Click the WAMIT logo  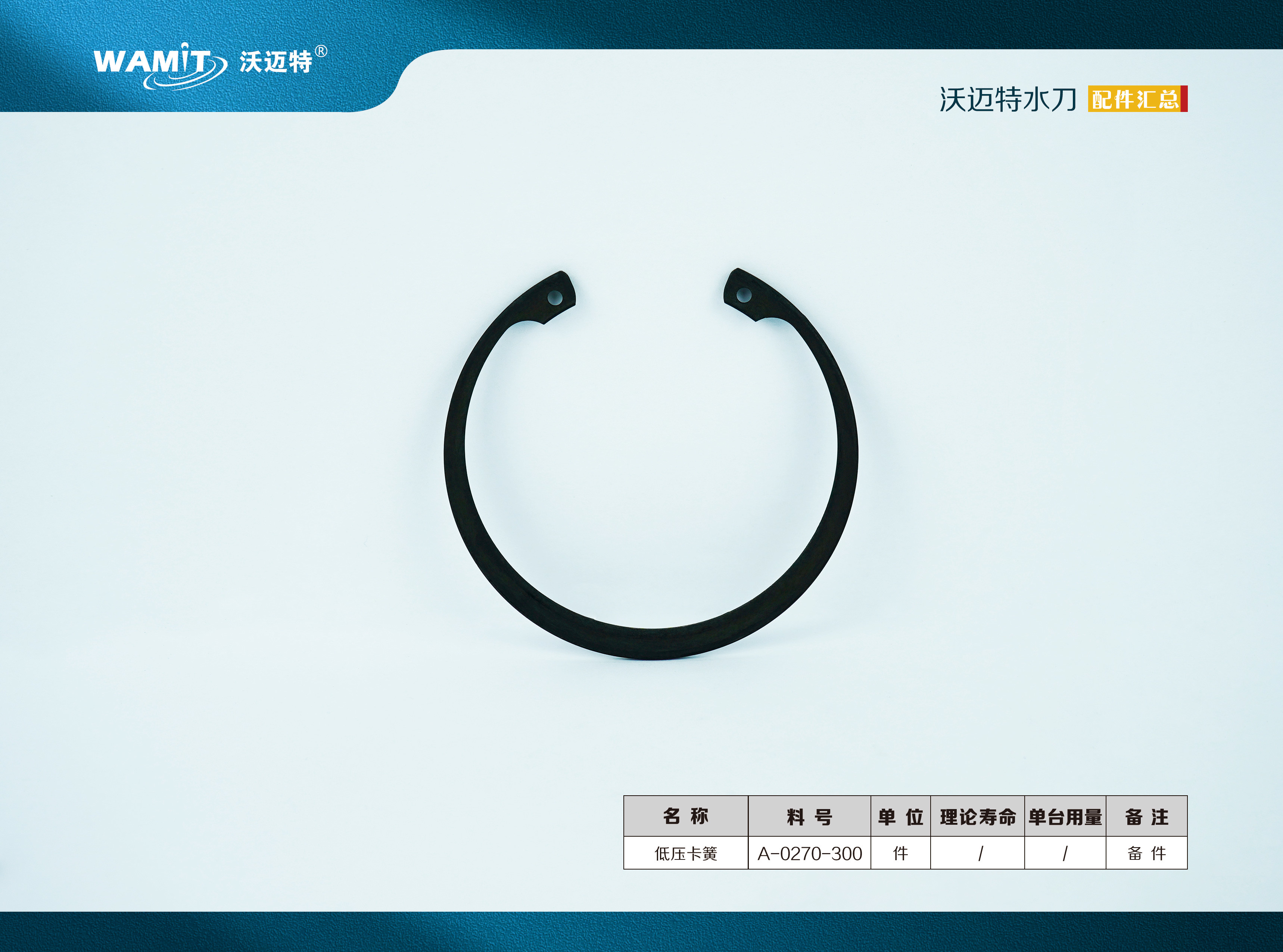click(x=160, y=66)
